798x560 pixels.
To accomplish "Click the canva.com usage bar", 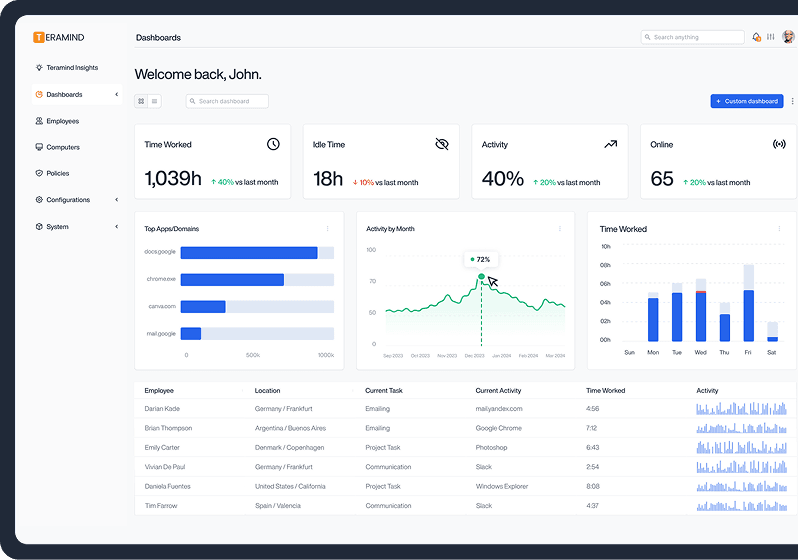I will [x=203, y=306].
